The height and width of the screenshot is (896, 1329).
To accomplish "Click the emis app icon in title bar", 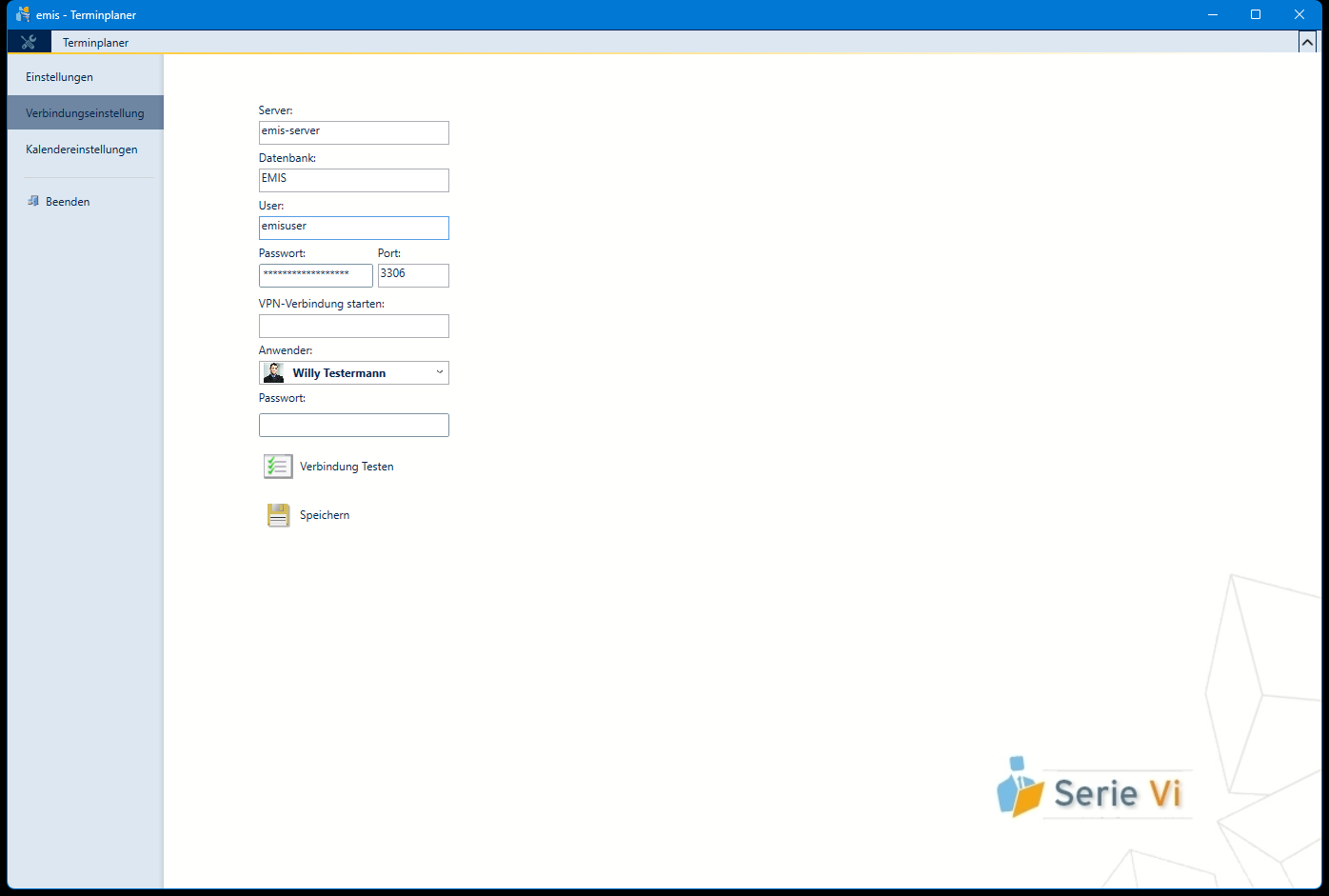I will tap(23, 14).
